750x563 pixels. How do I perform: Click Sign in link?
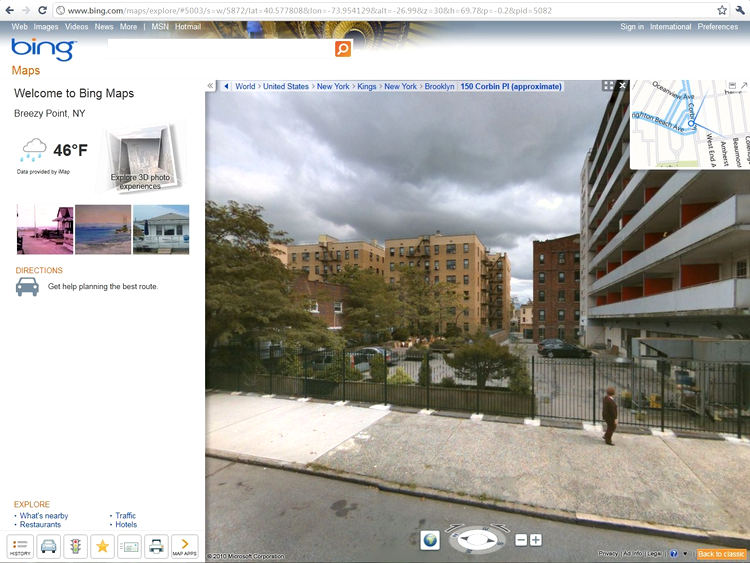632,27
